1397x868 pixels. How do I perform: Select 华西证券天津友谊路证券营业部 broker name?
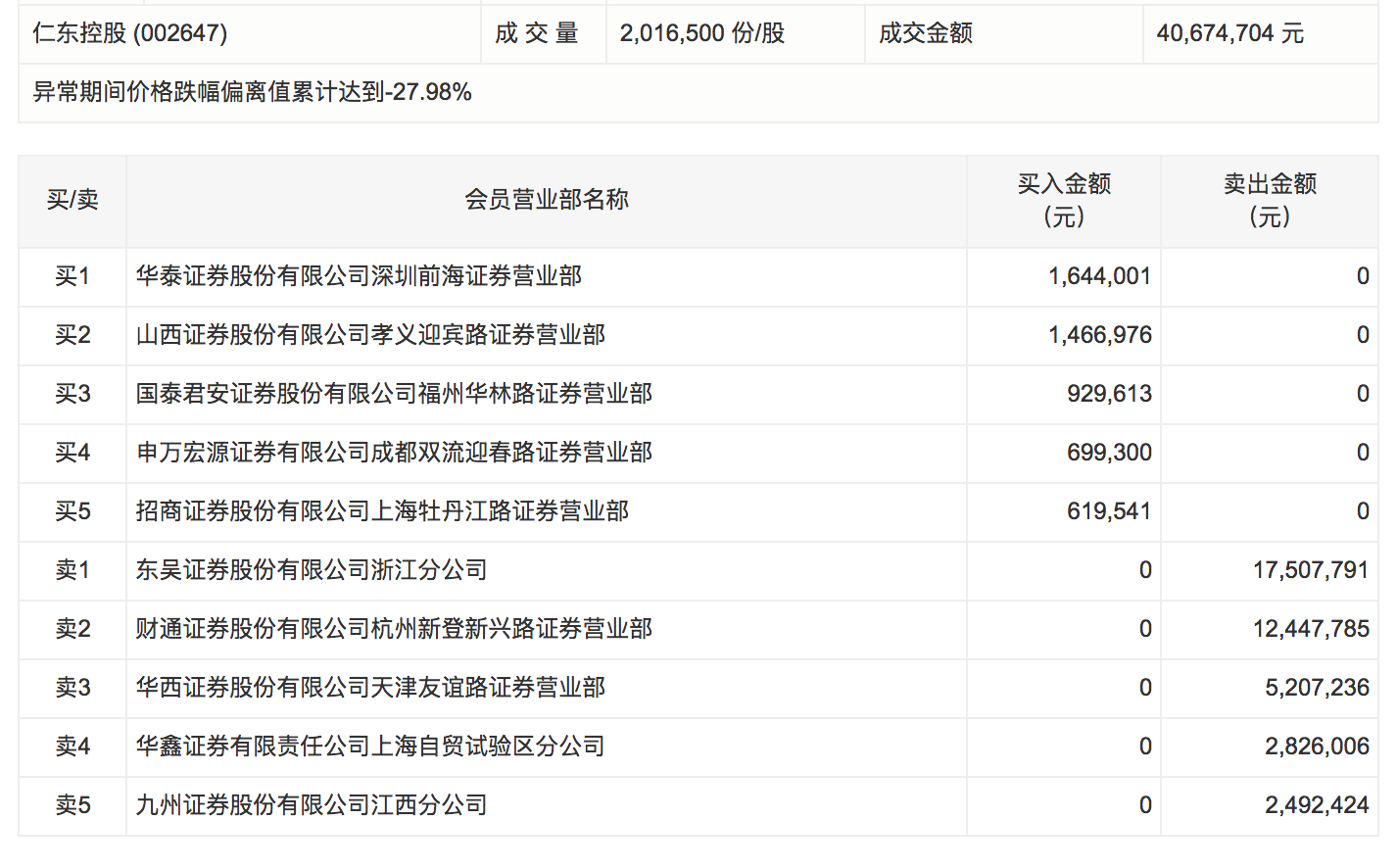(x=370, y=688)
